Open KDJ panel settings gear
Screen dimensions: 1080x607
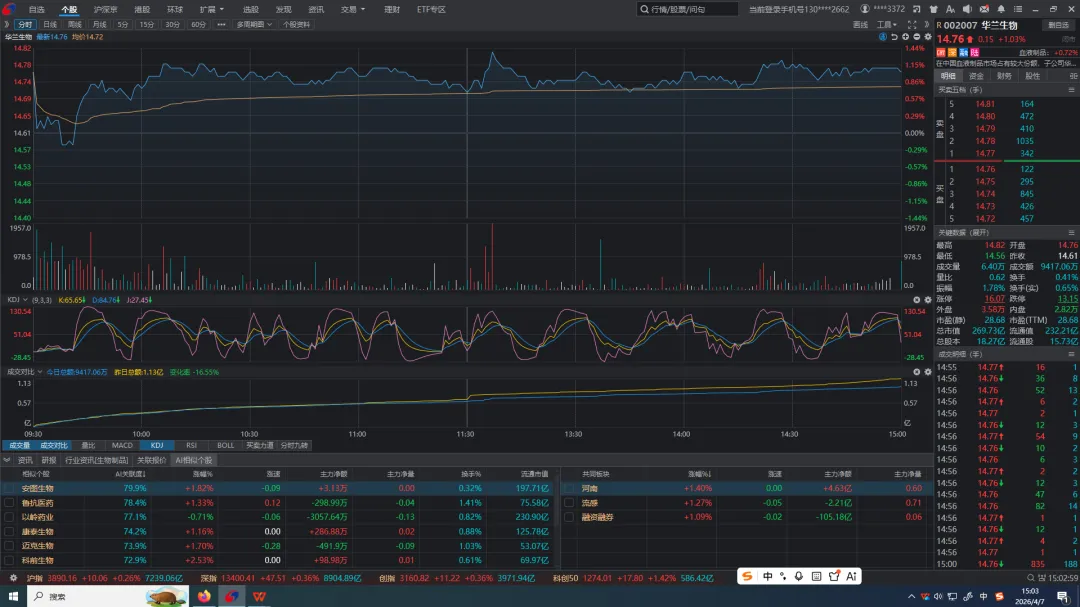[928, 300]
